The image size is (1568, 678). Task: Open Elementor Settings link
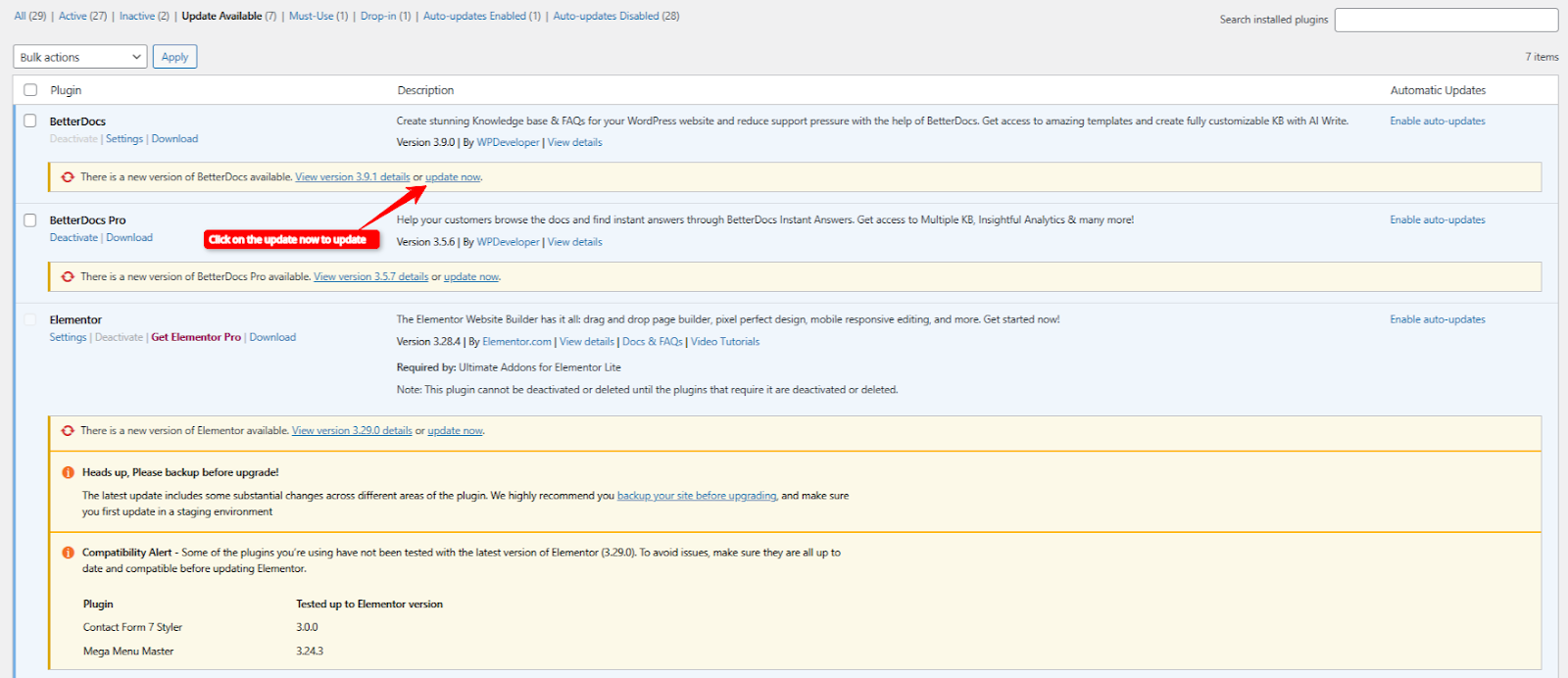[69, 337]
